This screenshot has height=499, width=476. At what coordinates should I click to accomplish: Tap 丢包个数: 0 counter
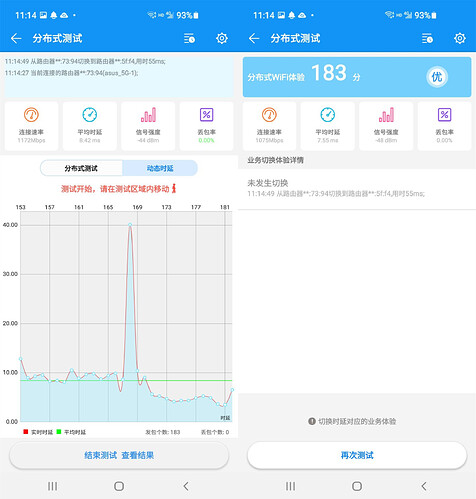[x=215, y=432]
